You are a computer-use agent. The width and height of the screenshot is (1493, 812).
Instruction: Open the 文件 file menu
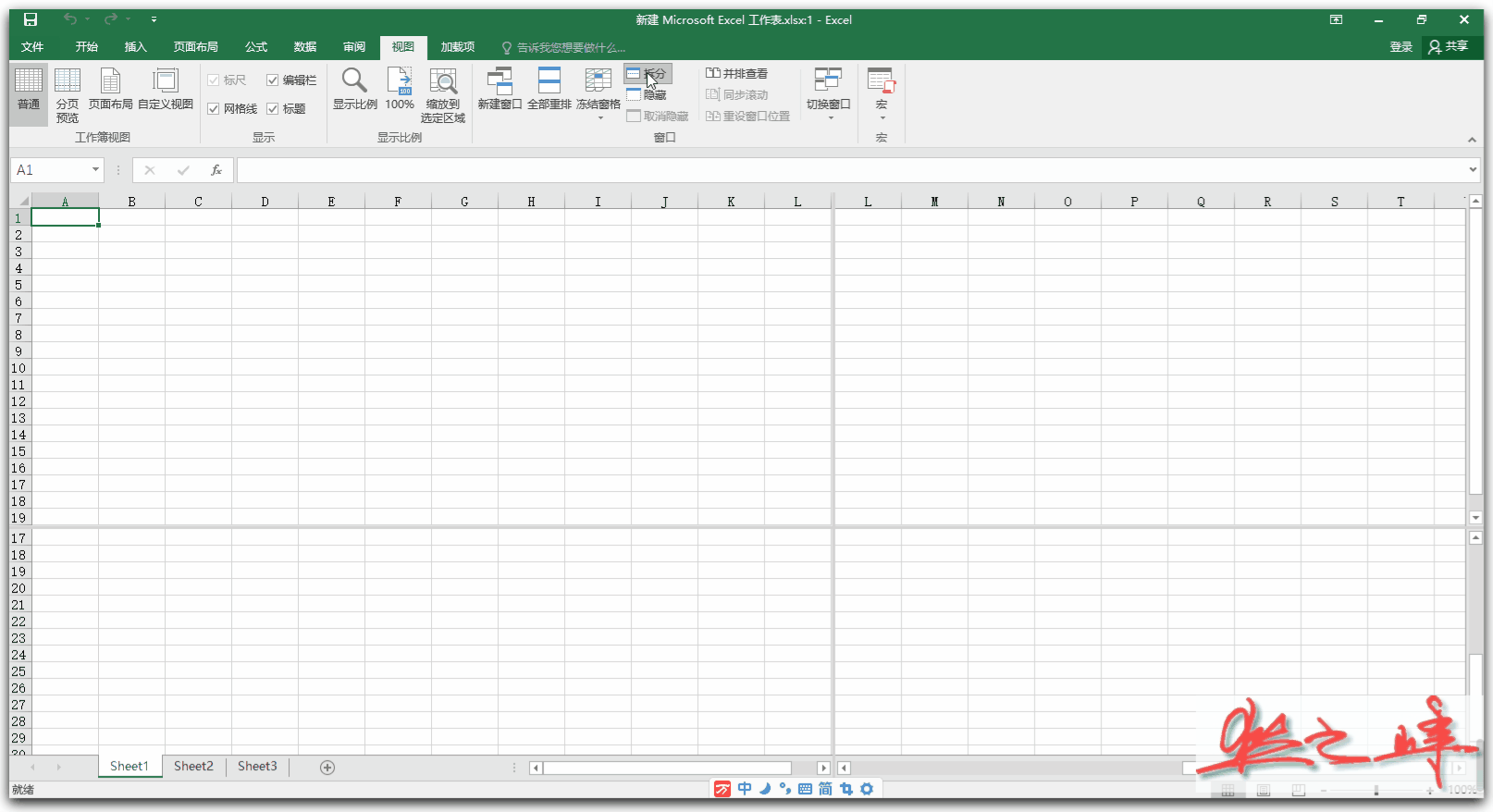click(x=32, y=47)
